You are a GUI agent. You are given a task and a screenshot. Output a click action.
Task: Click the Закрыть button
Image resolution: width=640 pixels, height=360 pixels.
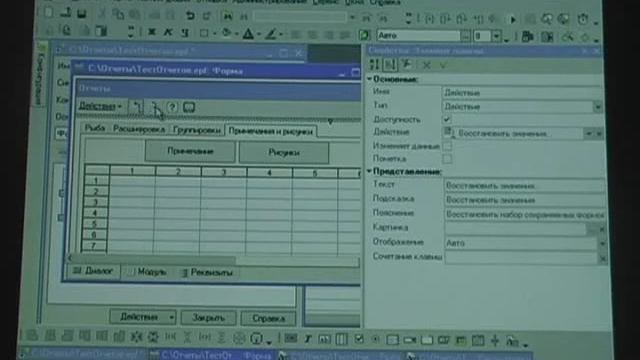[208, 318]
